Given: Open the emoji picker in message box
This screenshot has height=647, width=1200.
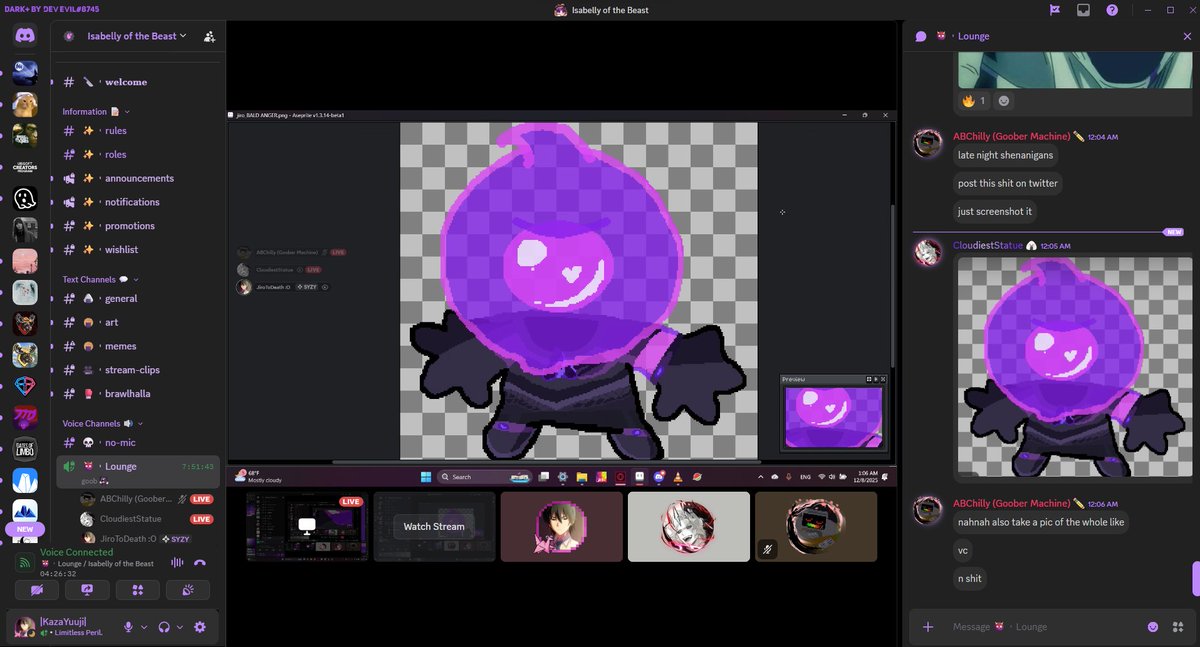Looking at the screenshot, I should click(1153, 627).
